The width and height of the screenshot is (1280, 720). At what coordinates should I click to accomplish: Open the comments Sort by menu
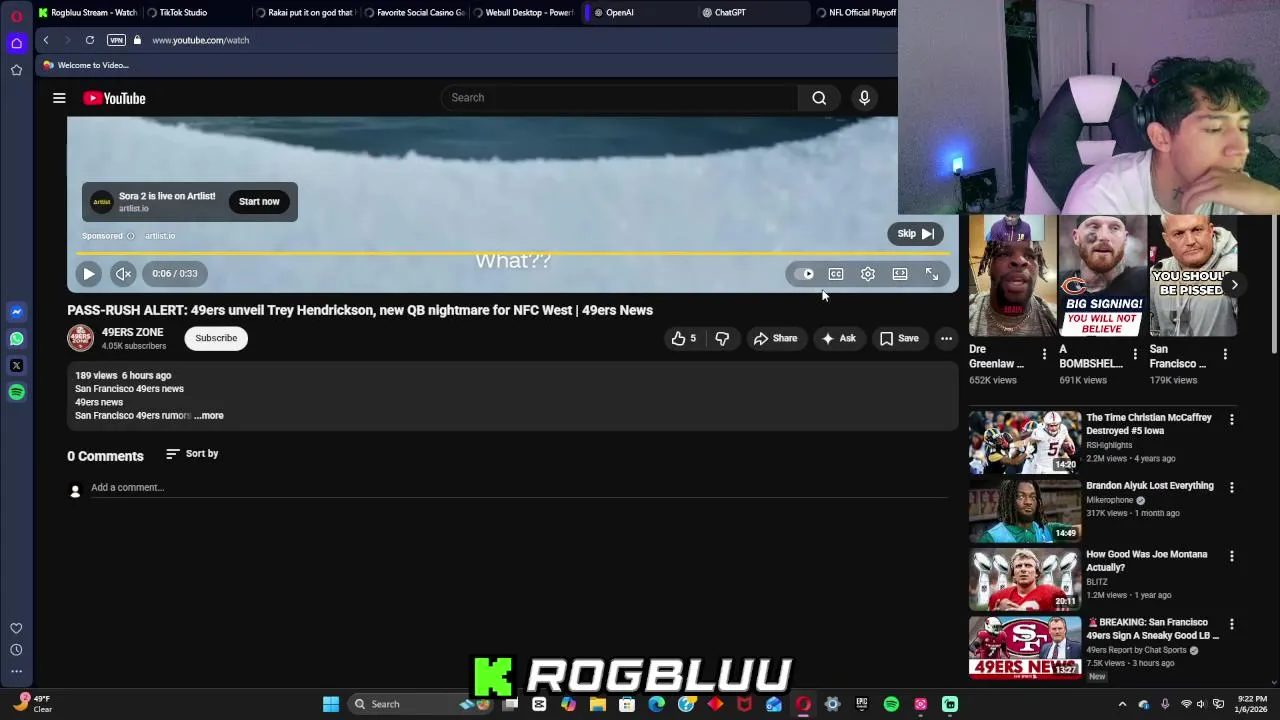coord(192,454)
